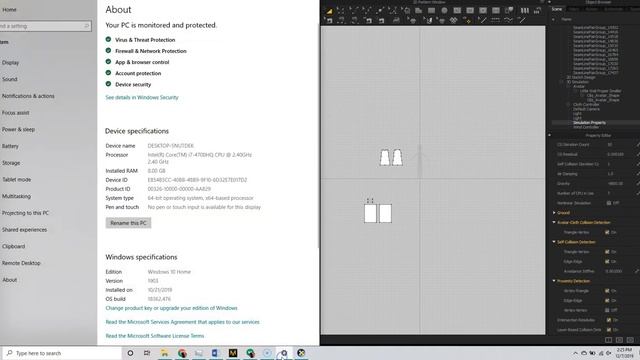The image size is (640, 360).
Task: Open Display settings in sidebar
Action: click(x=11, y=63)
